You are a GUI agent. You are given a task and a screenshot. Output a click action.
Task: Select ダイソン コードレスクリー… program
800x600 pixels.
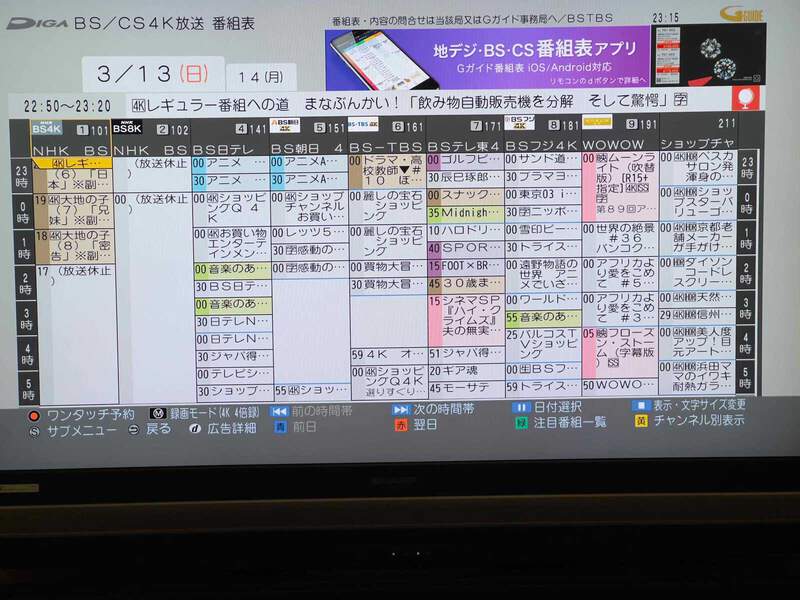coord(697,272)
